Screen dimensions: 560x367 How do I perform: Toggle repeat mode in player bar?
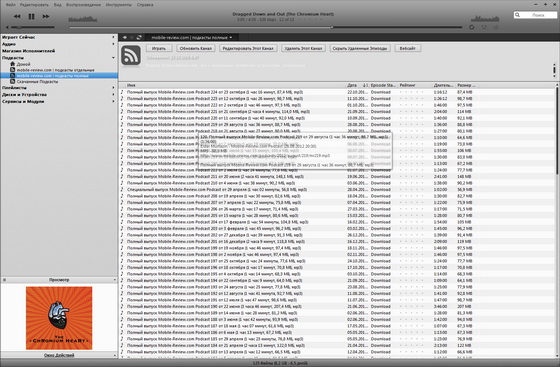(x=472, y=27)
